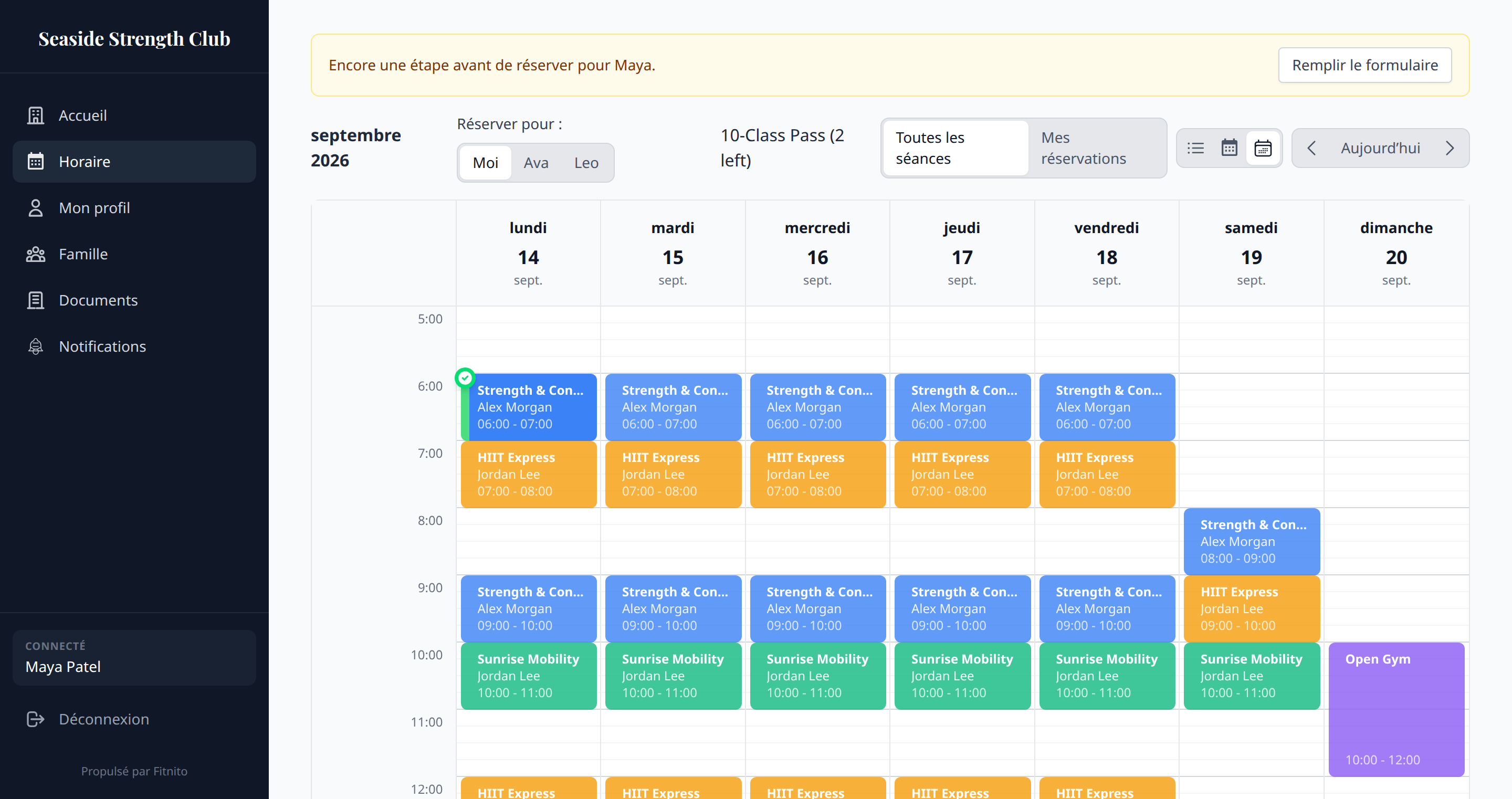Viewport: 1512px width, 799px height.
Task: Click the mercredi 16 sept. column header
Action: (x=817, y=254)
